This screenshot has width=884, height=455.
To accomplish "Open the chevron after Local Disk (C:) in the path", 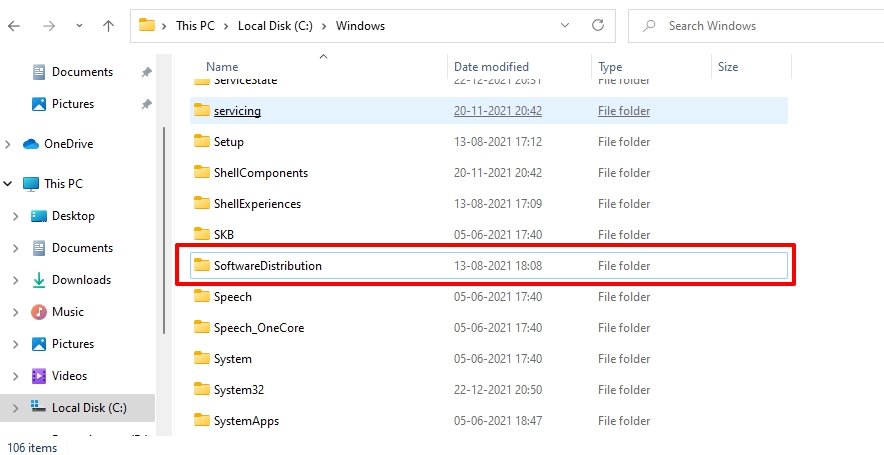I will click(324, 26).
